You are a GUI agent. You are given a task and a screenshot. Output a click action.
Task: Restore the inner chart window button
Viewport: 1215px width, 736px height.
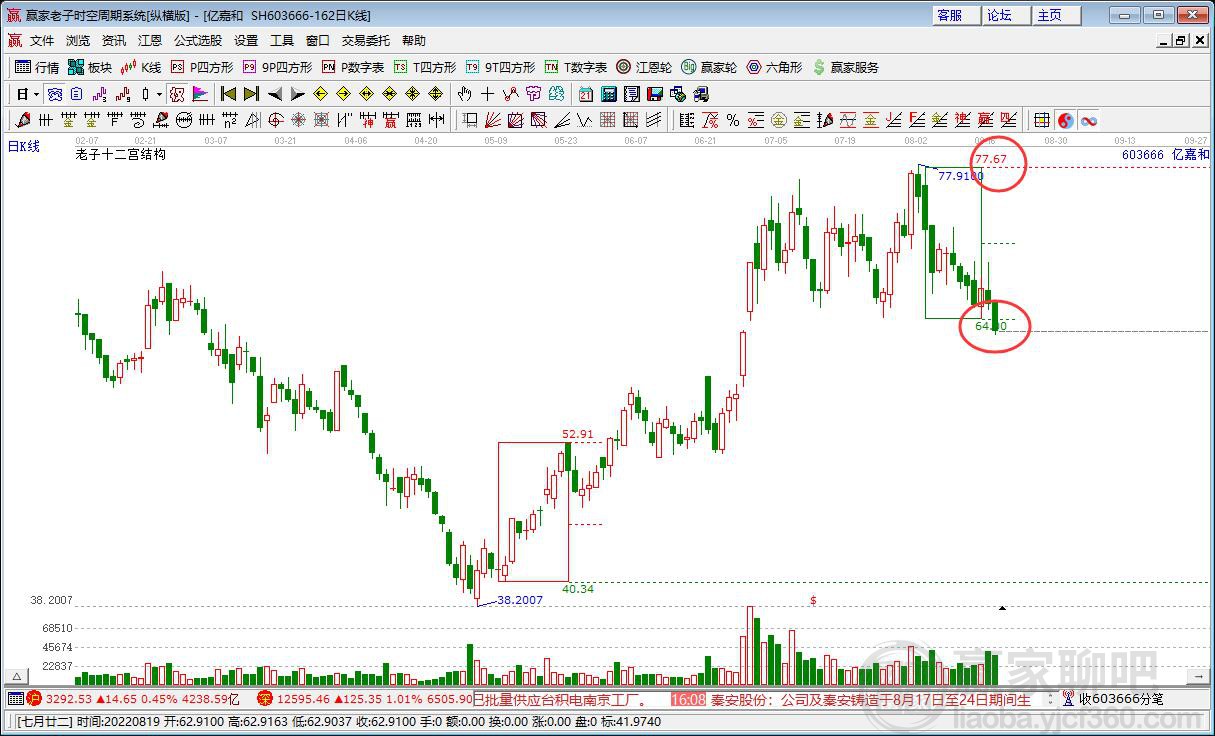pos(1181,41)
